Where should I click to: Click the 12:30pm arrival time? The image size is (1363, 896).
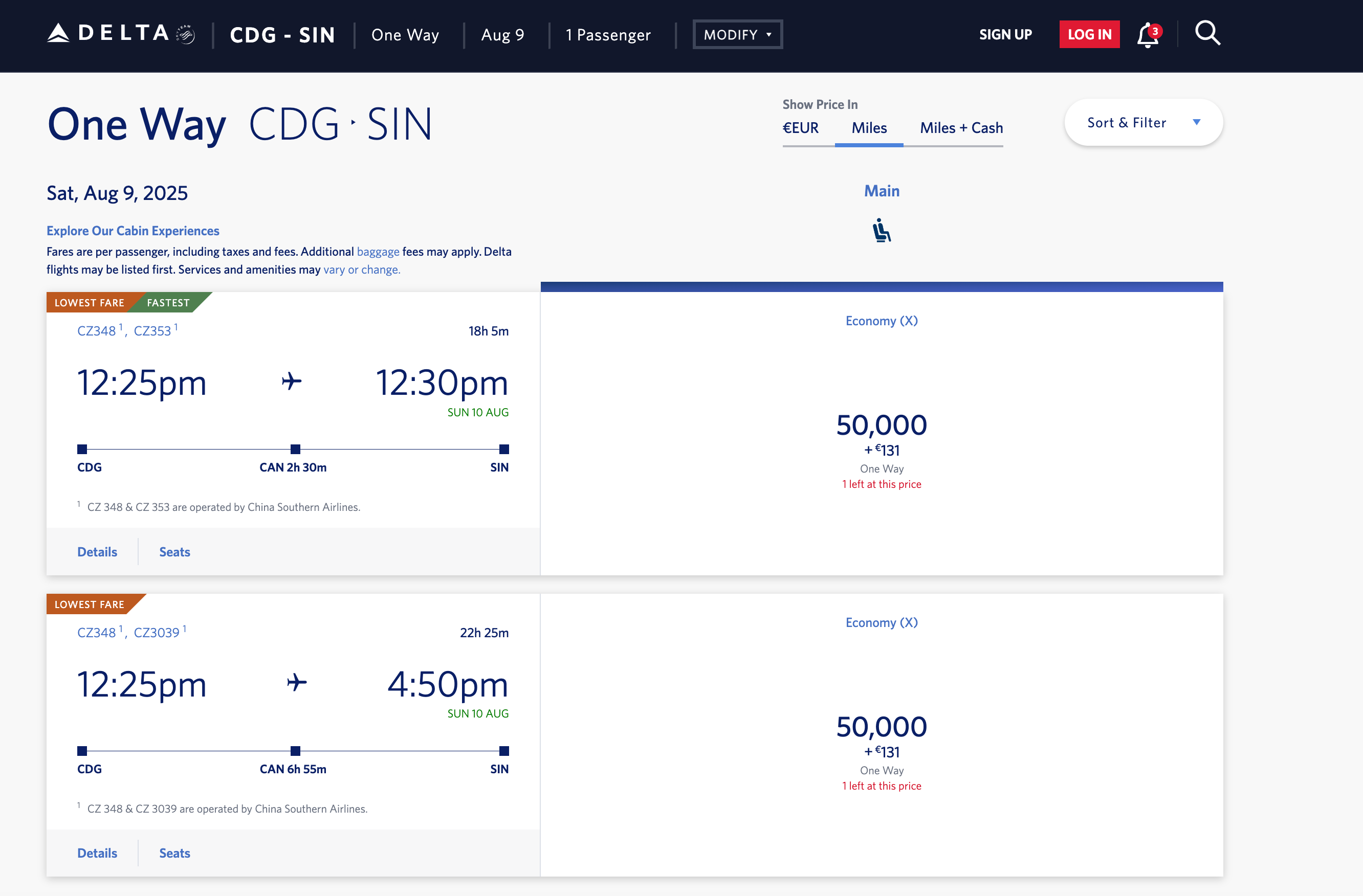tap(442, 383)
